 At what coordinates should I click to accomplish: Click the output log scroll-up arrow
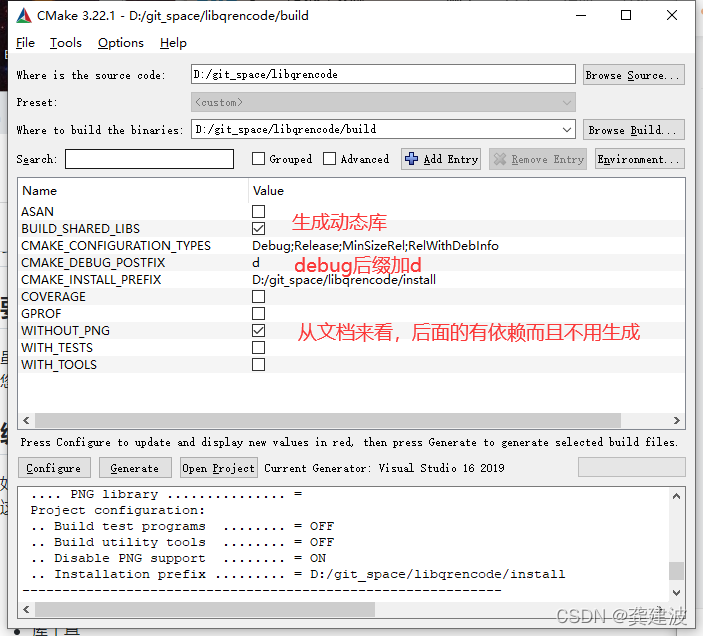coord(677,495)
